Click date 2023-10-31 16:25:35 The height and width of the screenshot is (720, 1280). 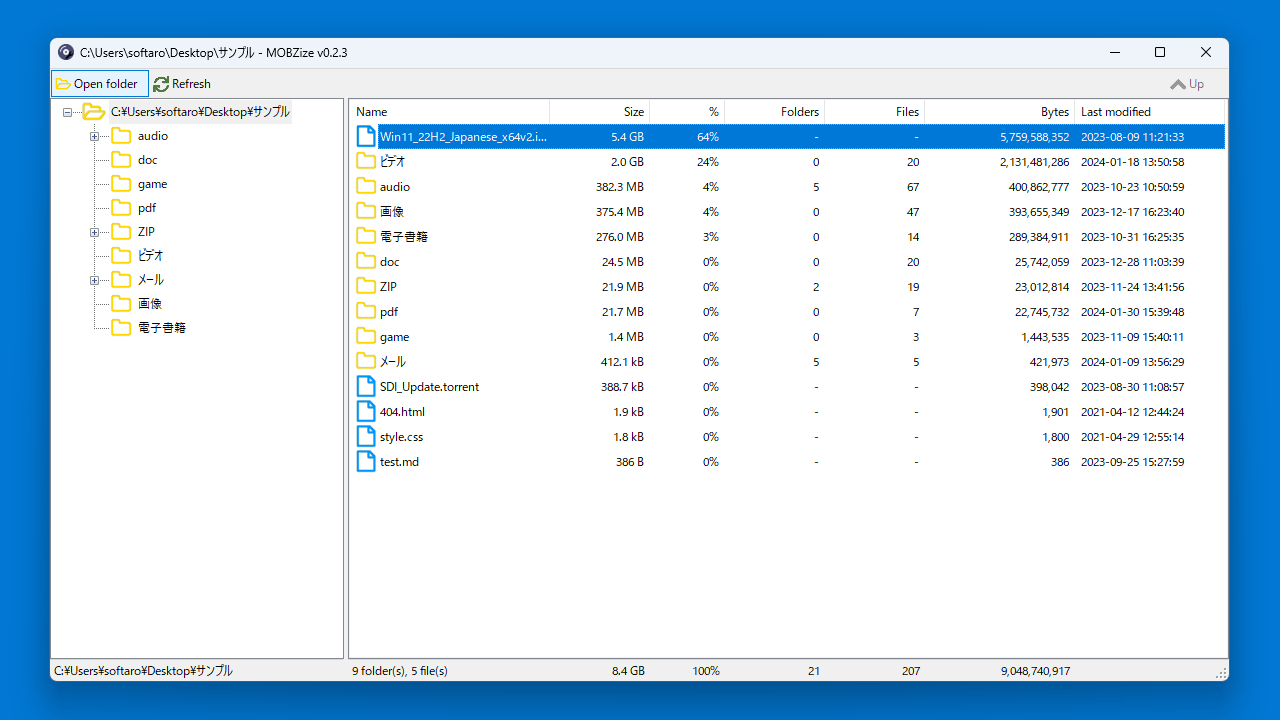click(1132, 237)
